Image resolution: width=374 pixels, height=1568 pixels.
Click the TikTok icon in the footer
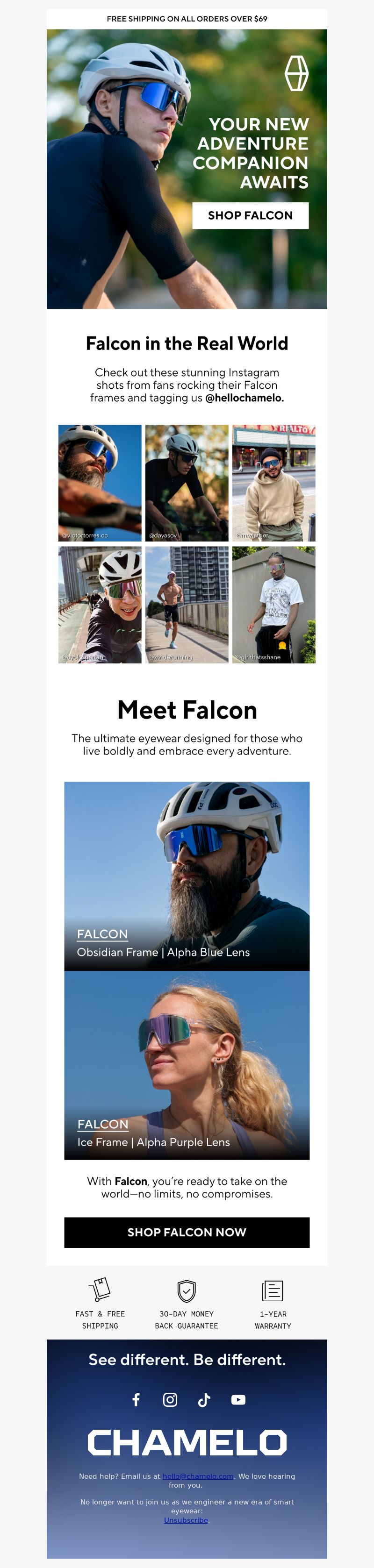pyautogui.click(x=204, y=1399)
